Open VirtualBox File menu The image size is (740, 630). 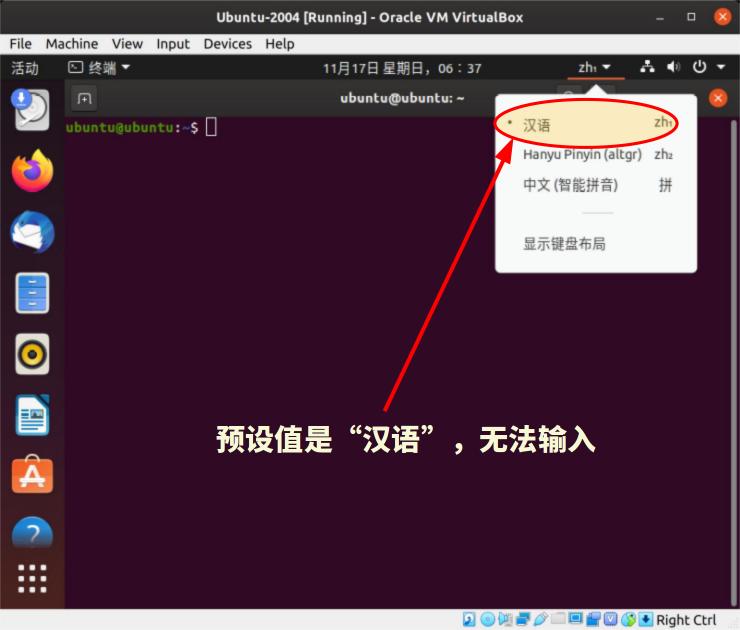20,44
